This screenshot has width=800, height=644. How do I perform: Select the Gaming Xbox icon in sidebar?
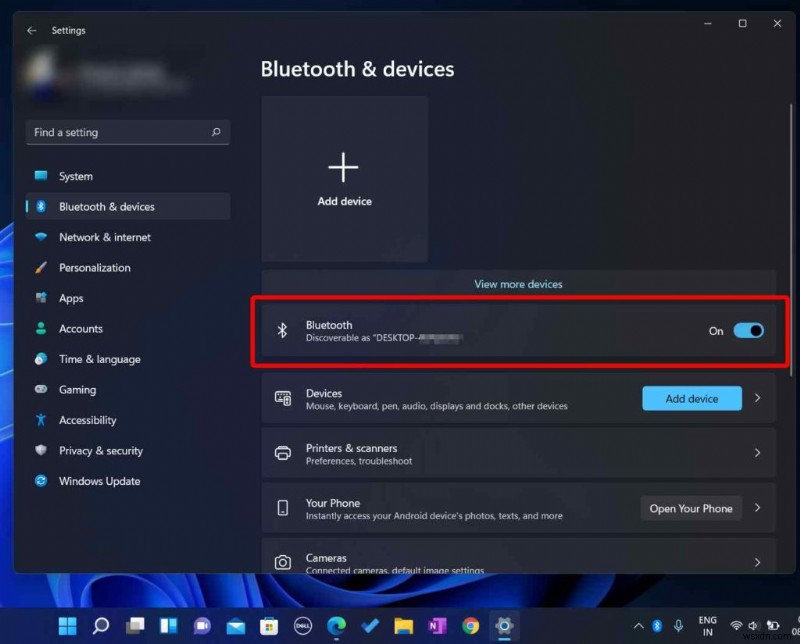pos(41,389)
